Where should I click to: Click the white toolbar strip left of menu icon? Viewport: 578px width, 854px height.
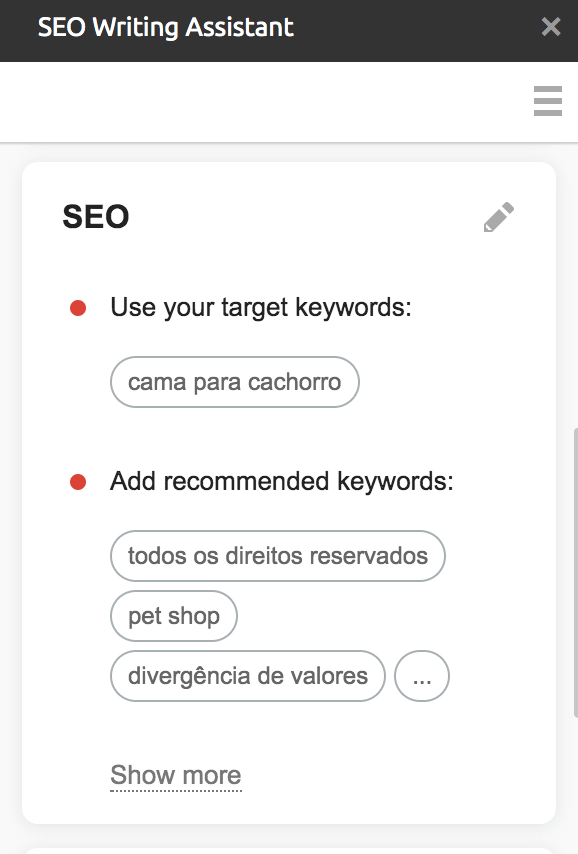(x=261, y=102)
